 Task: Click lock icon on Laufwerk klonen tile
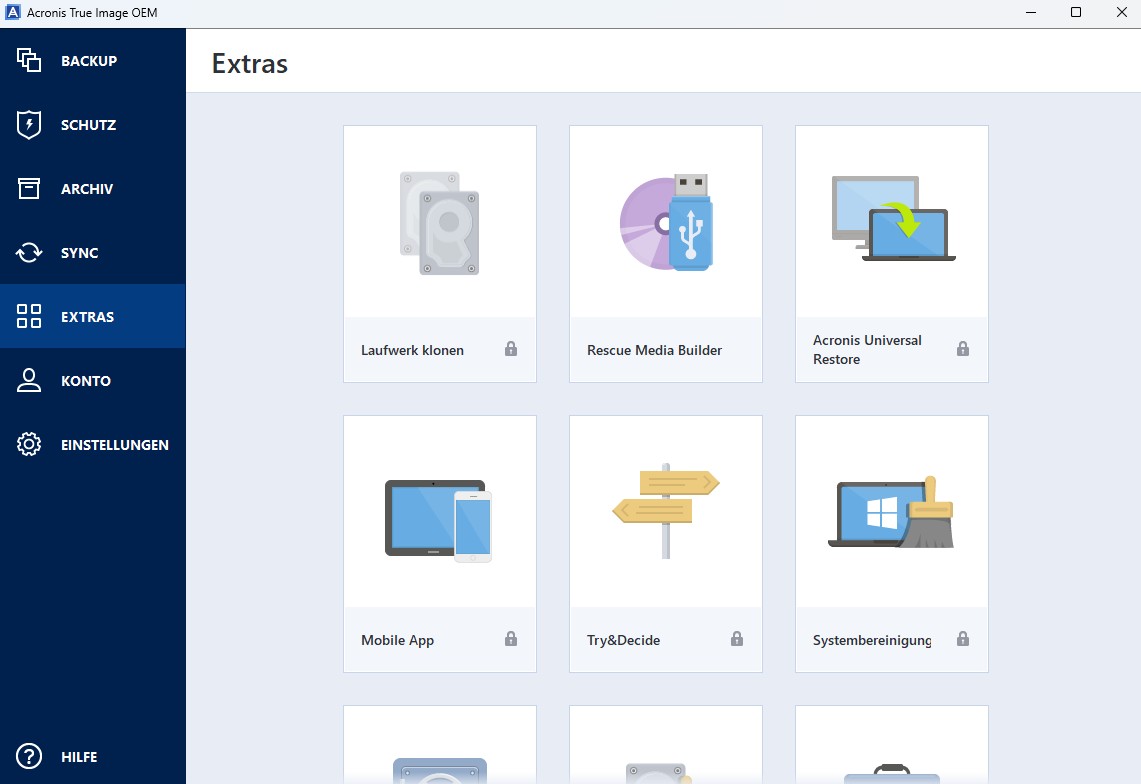pos(511,349)
